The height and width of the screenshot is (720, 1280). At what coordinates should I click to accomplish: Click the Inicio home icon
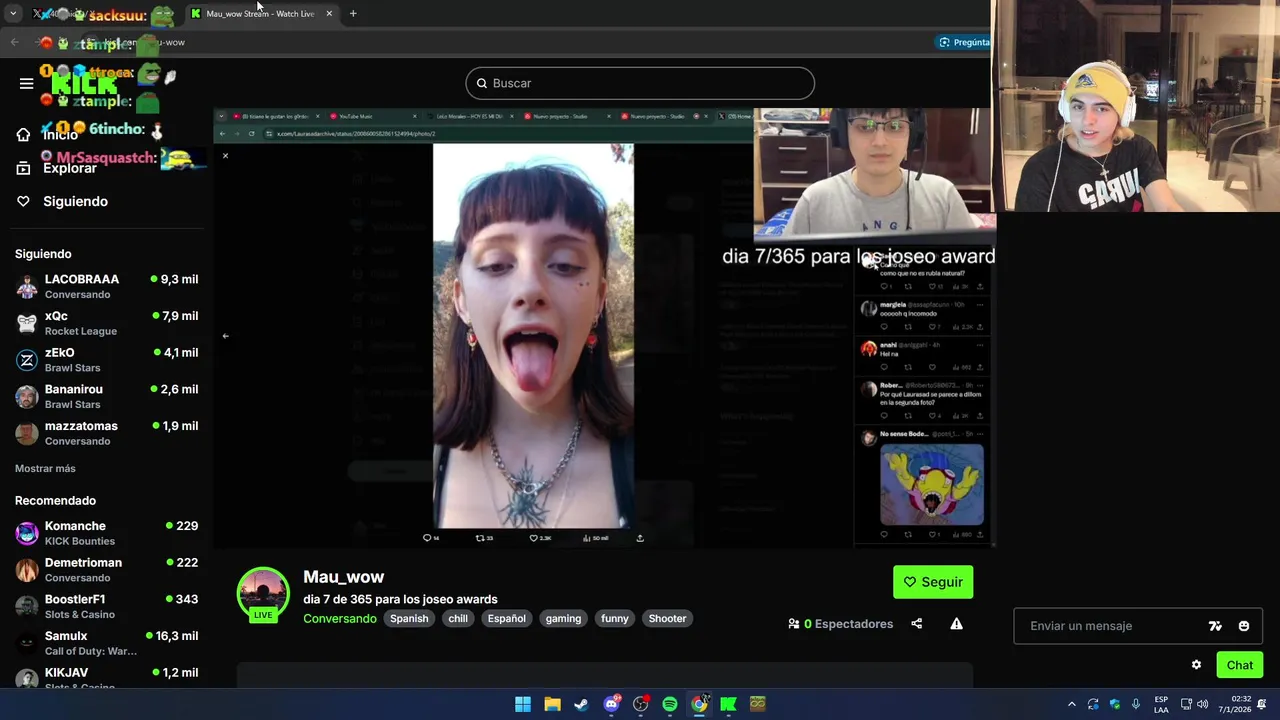pyautogui.click(x=23, y=135)
